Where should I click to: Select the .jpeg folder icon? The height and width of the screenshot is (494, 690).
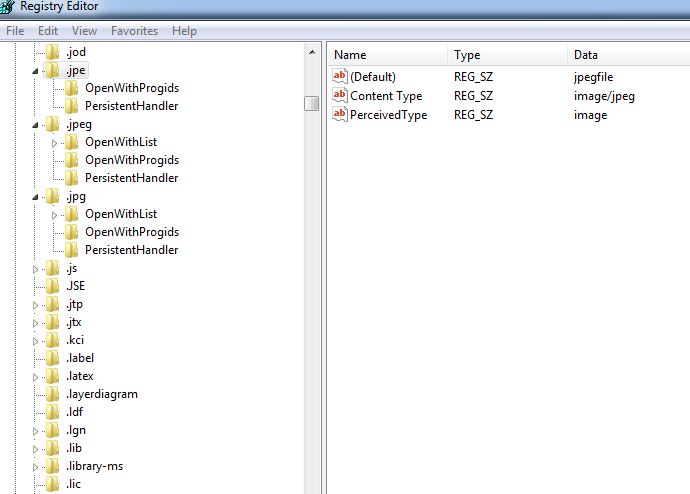[x=52, y=124]
